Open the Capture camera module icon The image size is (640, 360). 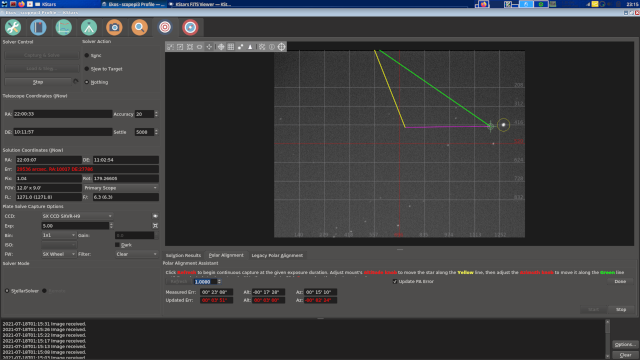click(x=114, y=27)
